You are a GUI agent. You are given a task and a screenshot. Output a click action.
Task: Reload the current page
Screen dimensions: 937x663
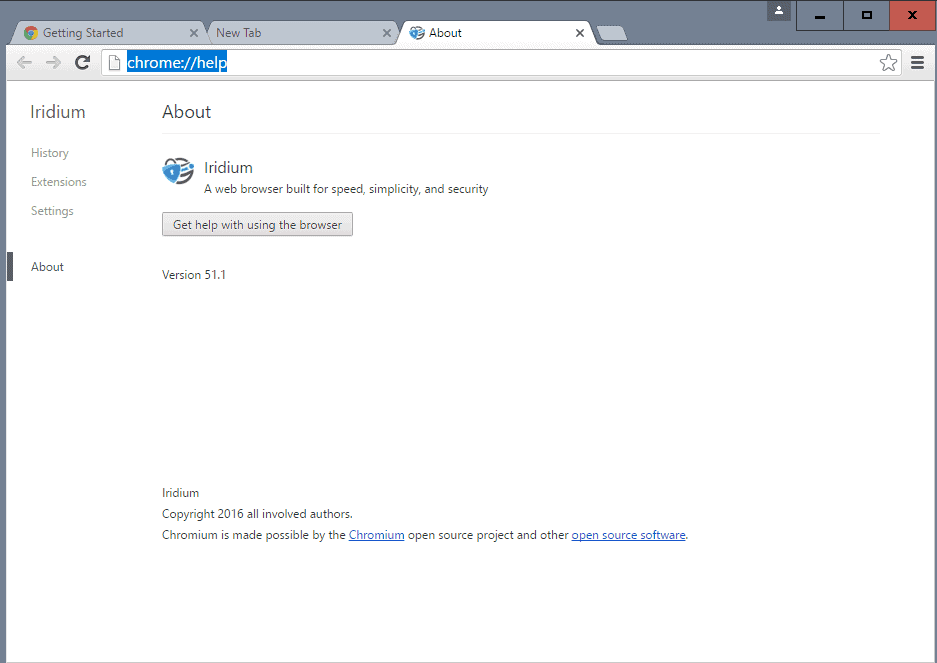click(82, 62)
